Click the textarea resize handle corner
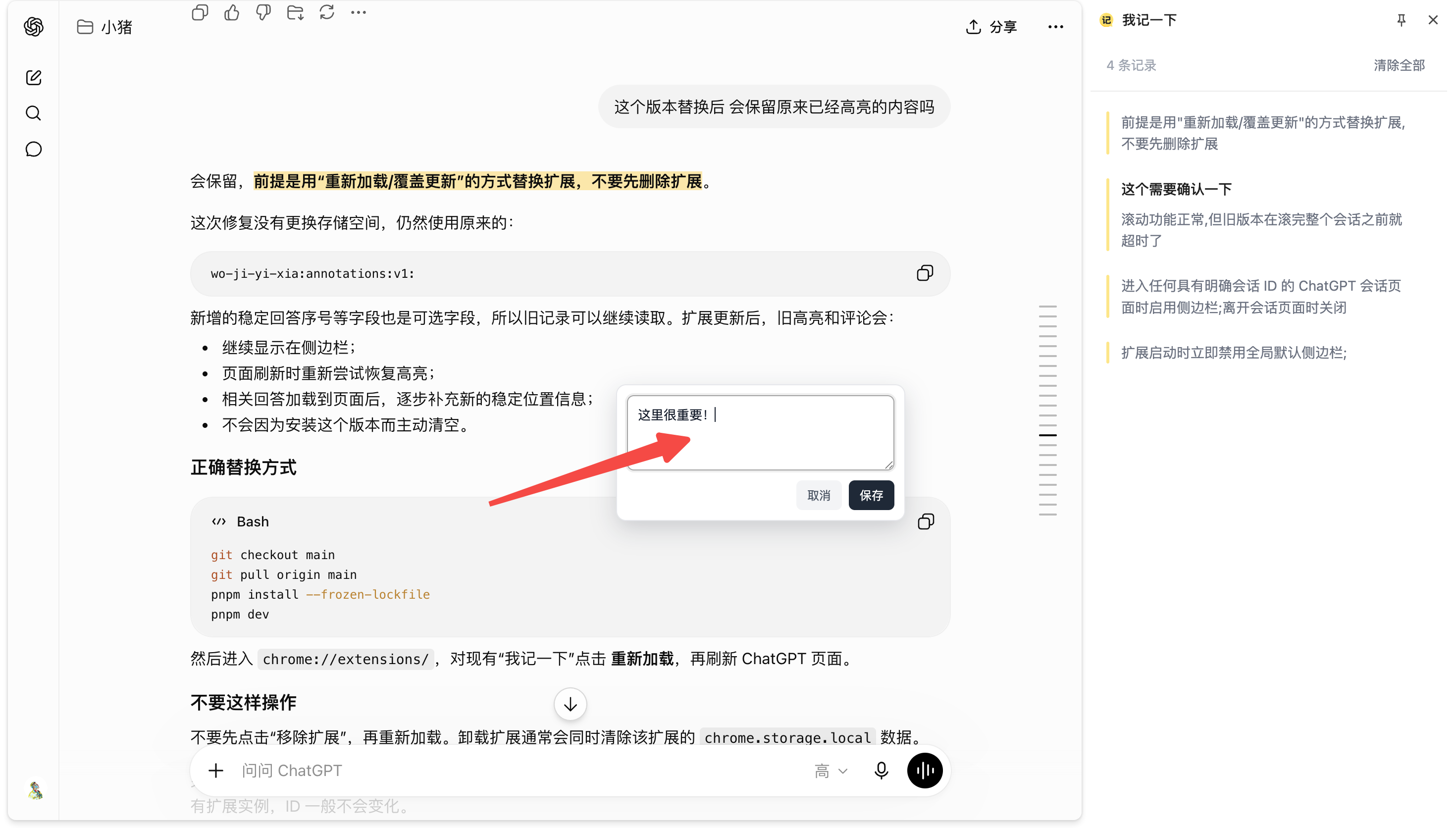Image resolution: width=1456 pixels, height=828 pixels. coord(888,465)
